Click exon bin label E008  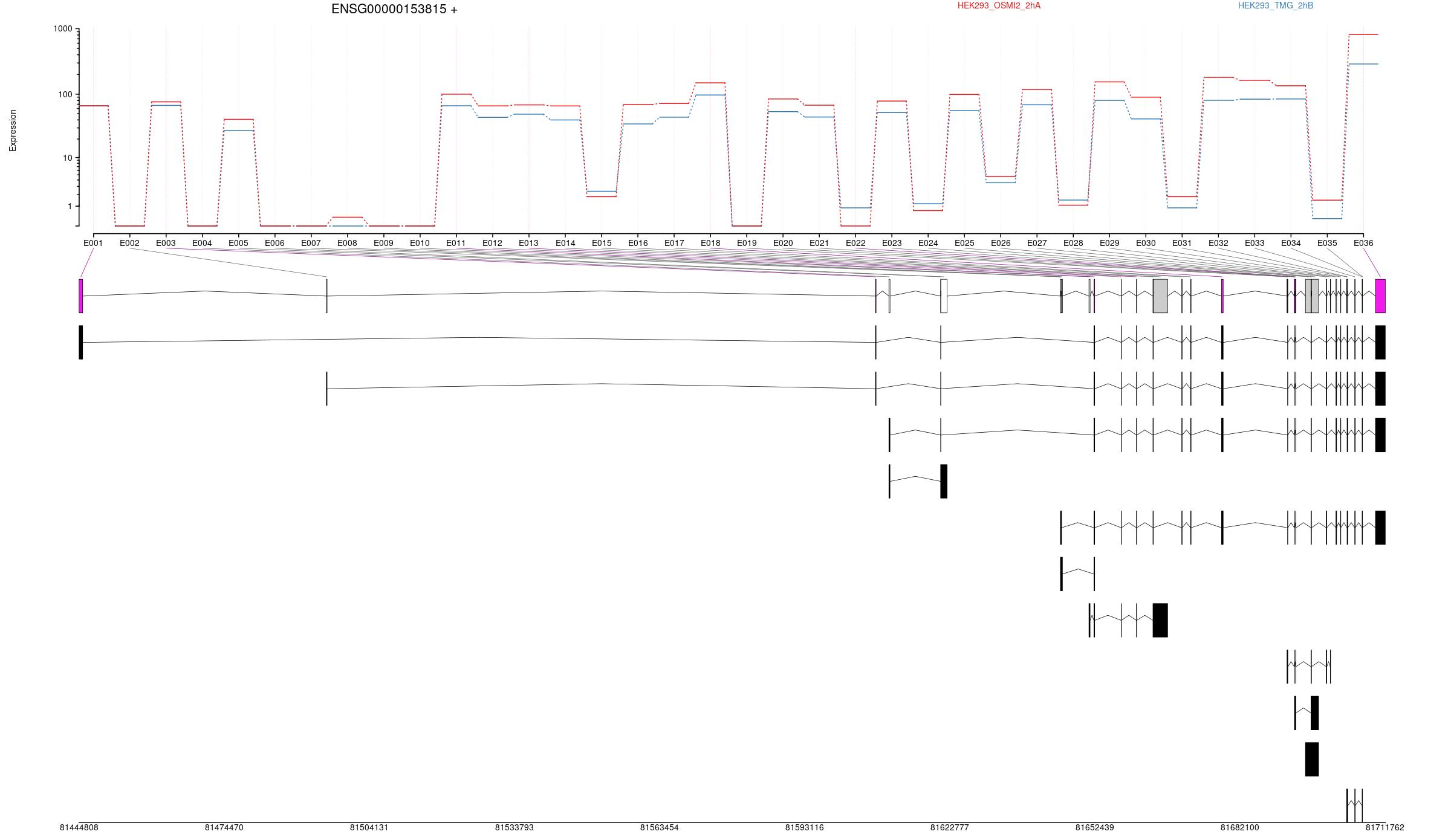[347, 243]
